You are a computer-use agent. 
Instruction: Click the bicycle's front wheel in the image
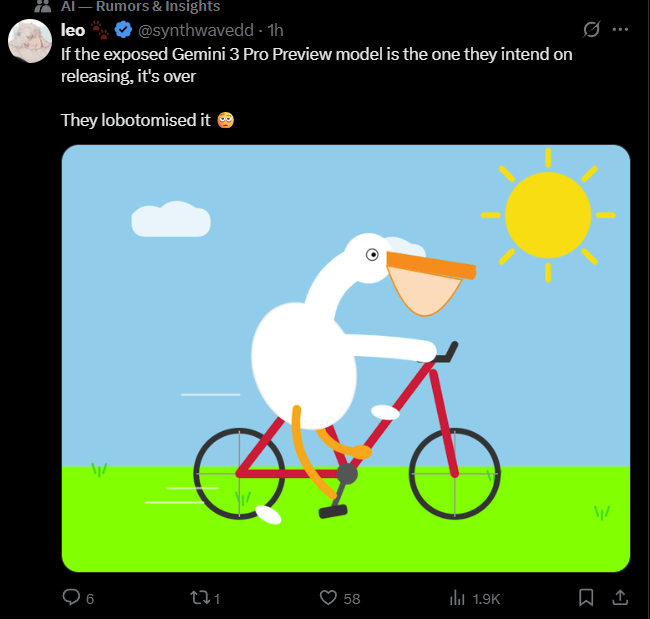coord(455,474)
